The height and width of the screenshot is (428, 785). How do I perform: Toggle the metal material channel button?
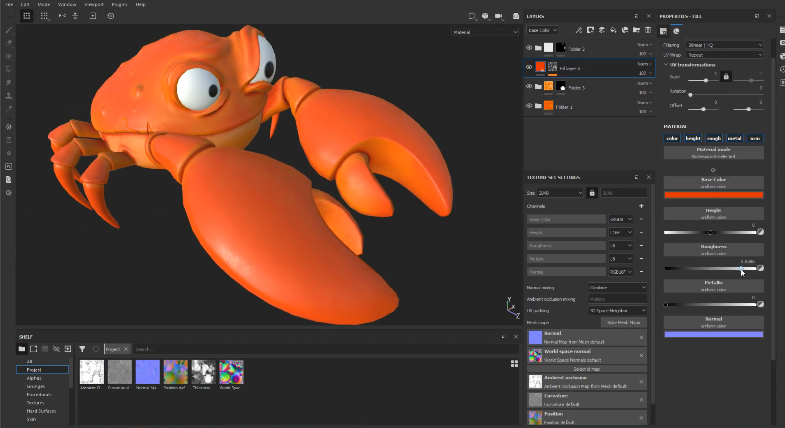click(734, 138)
